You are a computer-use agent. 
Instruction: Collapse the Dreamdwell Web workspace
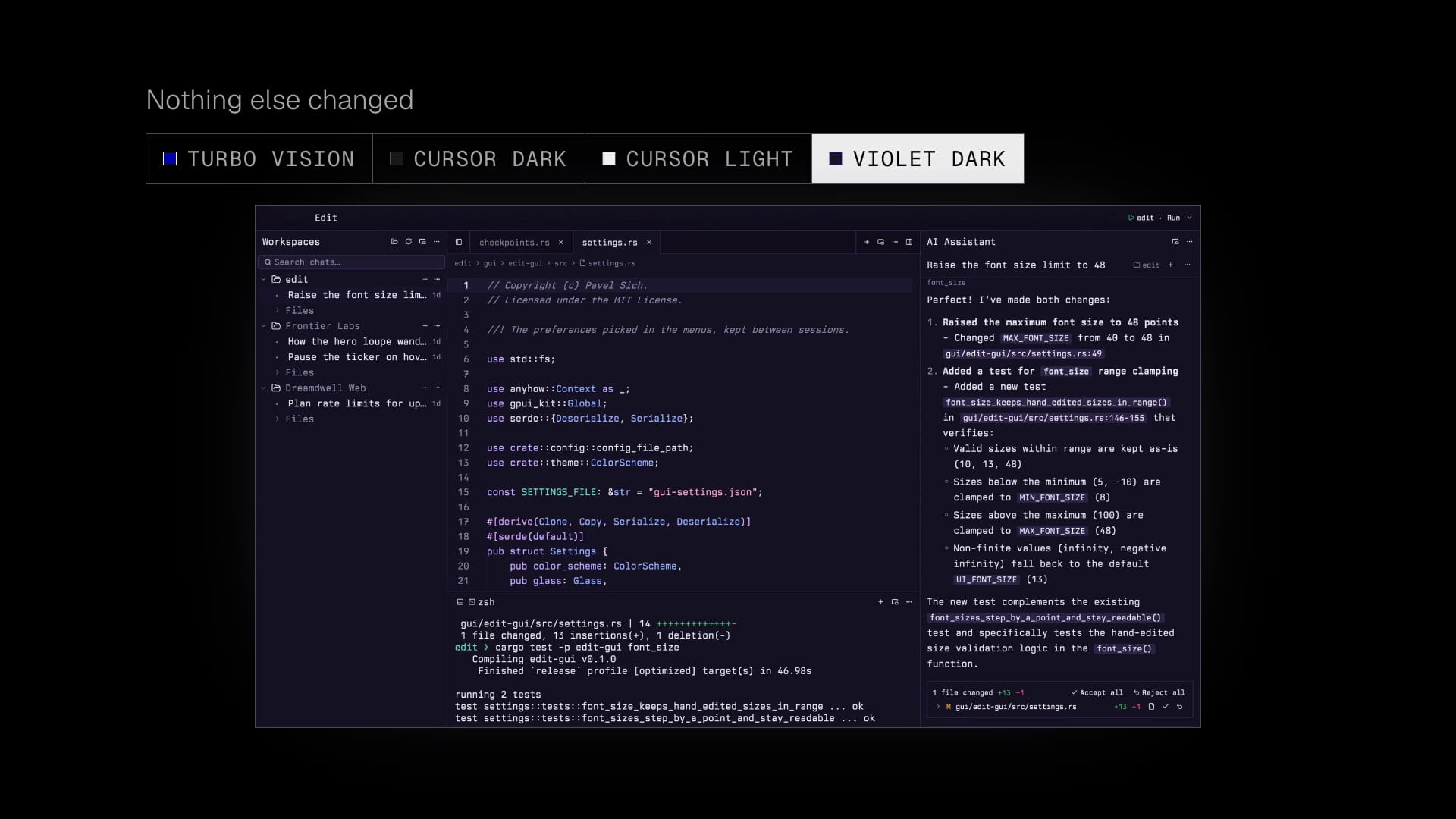point(264,388)
